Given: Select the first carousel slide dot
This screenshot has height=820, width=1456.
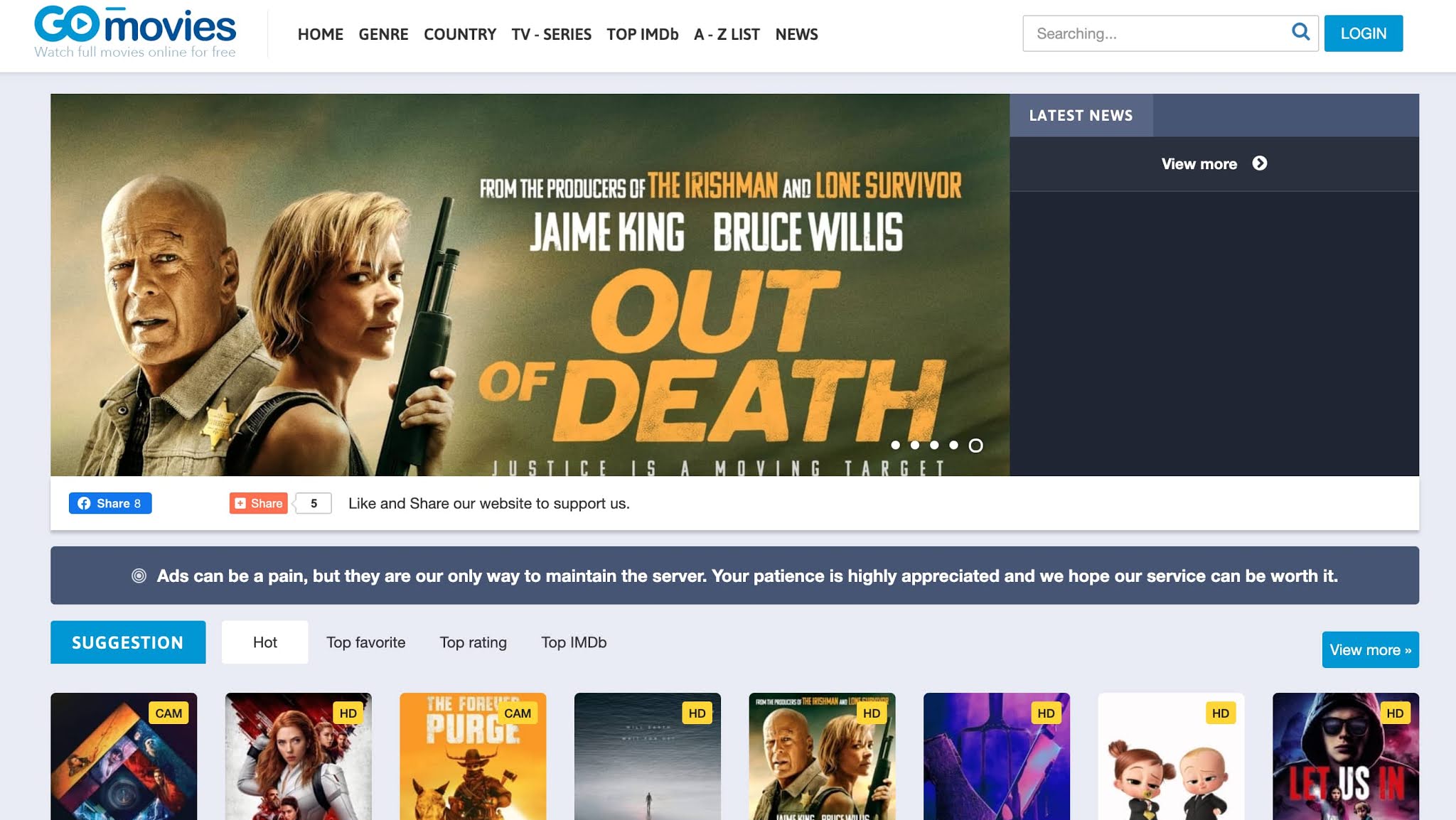Looking at the screenshot, I should pyautogui.click(x=895, y=446).
